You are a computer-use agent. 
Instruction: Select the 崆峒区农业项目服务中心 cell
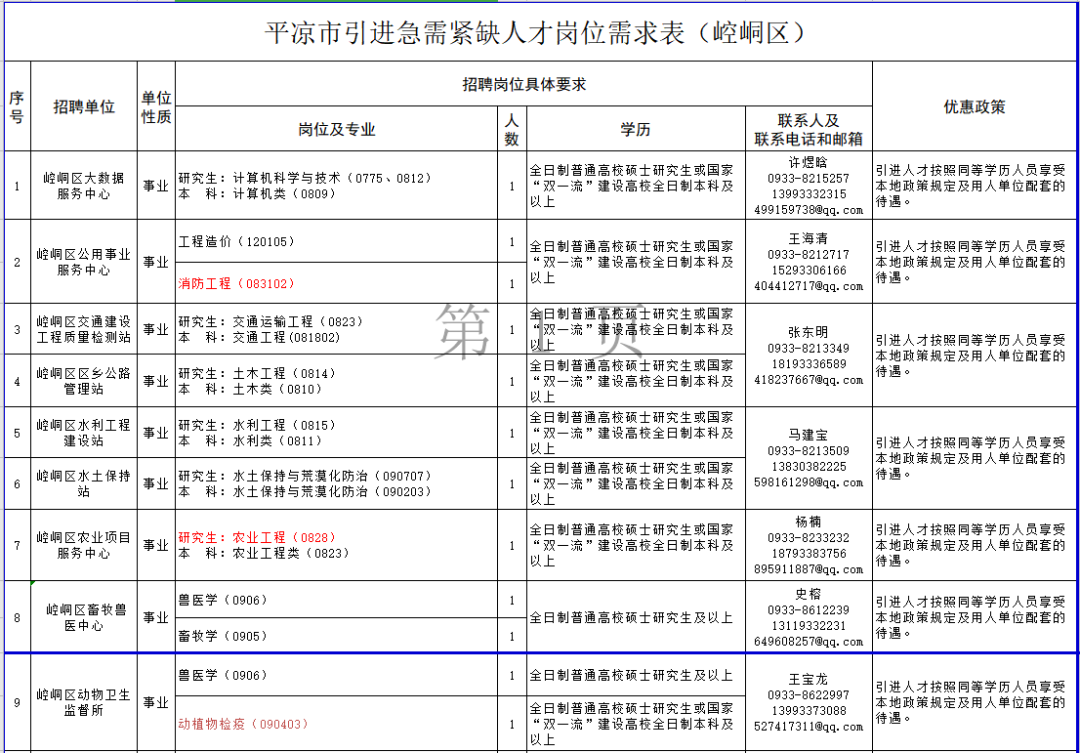84,545
